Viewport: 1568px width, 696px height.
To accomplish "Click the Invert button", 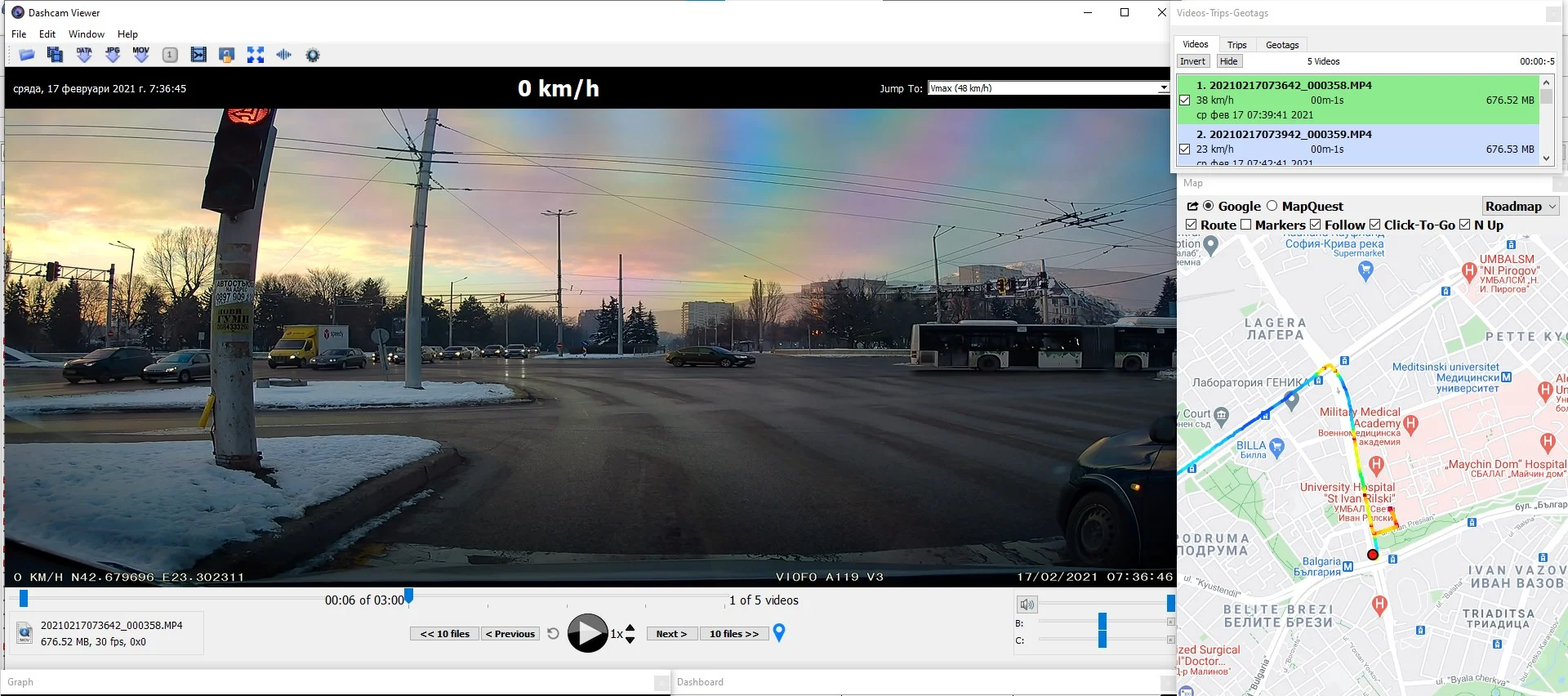I will [x=1192, y=61].
